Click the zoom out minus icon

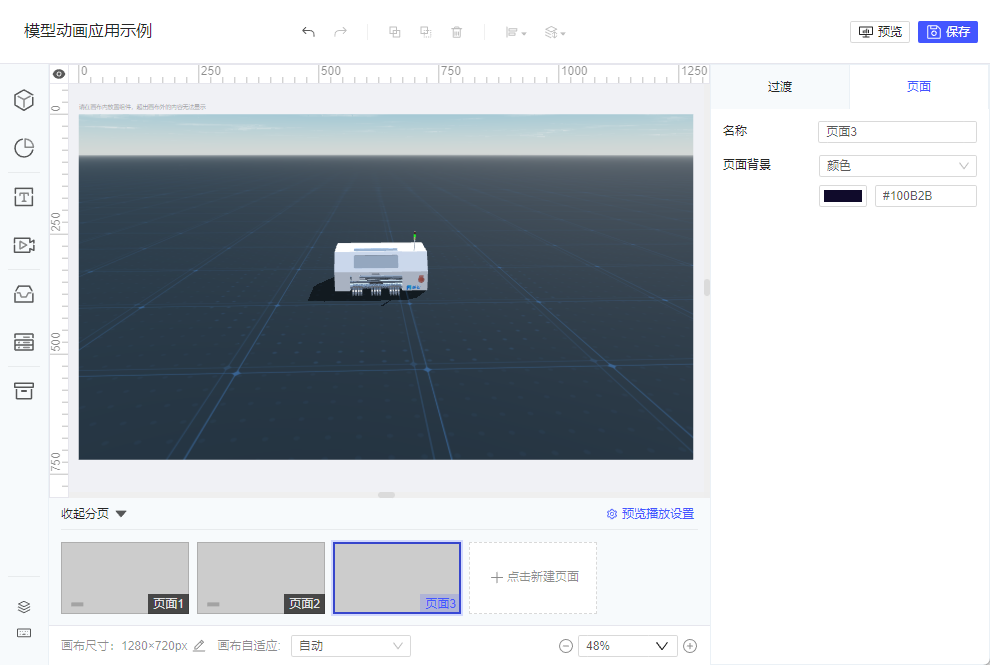point(566,646)
